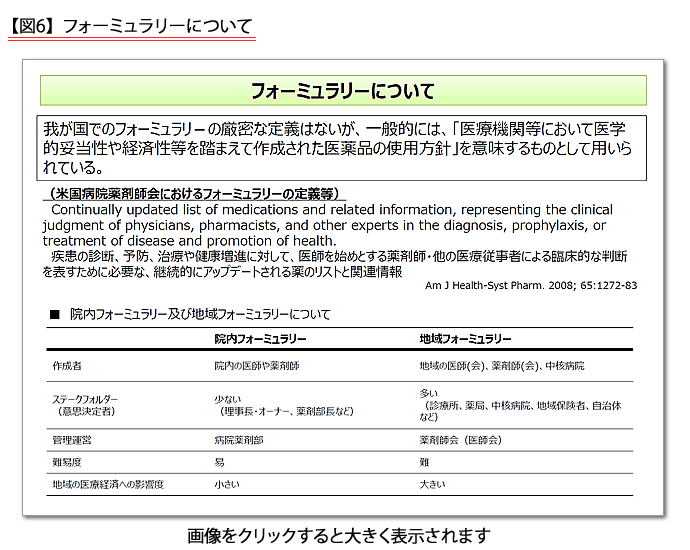Viewport: 690px width, 550px height.
Task: Click the section heading 院内フォーミュラリー及び地域フォーミュラリーについて
Action: [200, 314]
